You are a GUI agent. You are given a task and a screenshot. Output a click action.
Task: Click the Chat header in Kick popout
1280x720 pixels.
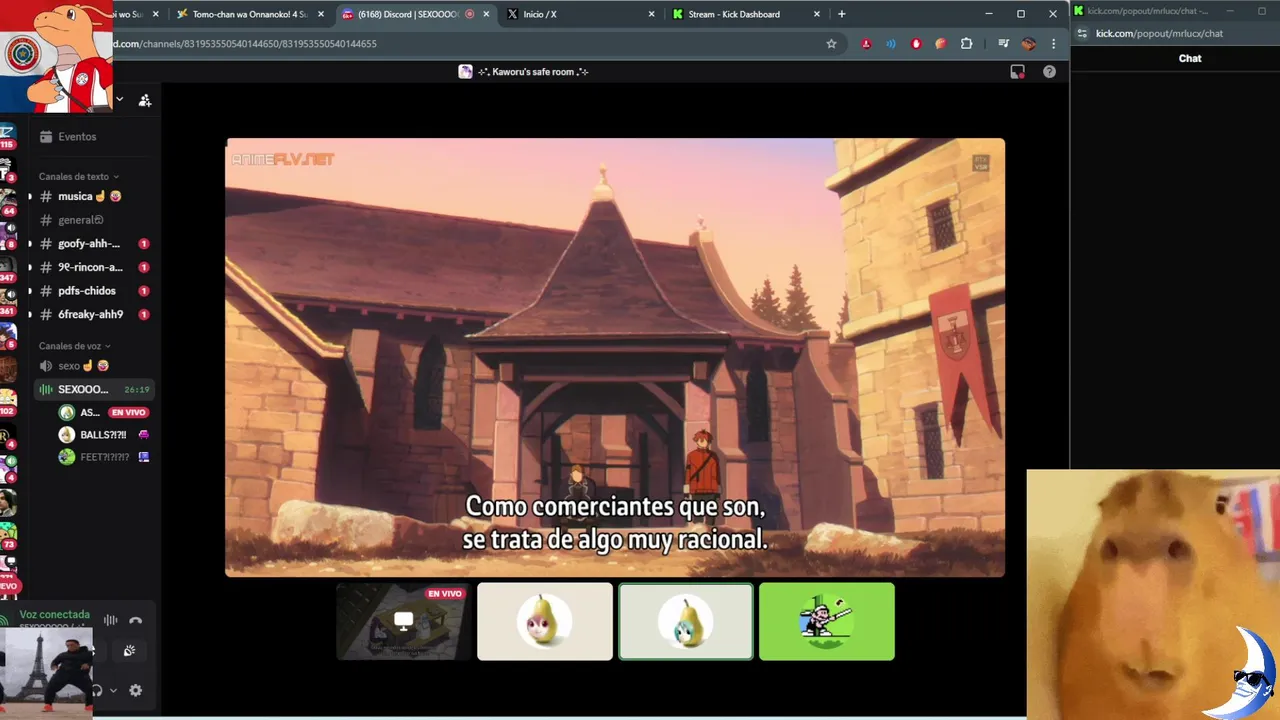(1190, 58)
